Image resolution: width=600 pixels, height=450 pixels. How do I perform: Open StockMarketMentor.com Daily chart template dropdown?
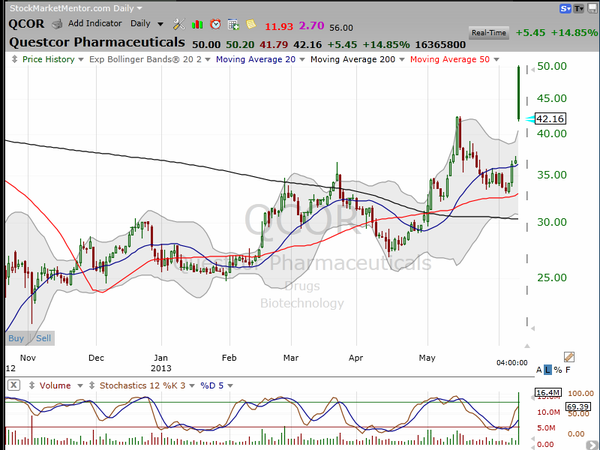pyautogui.click(x=76, y=8)
